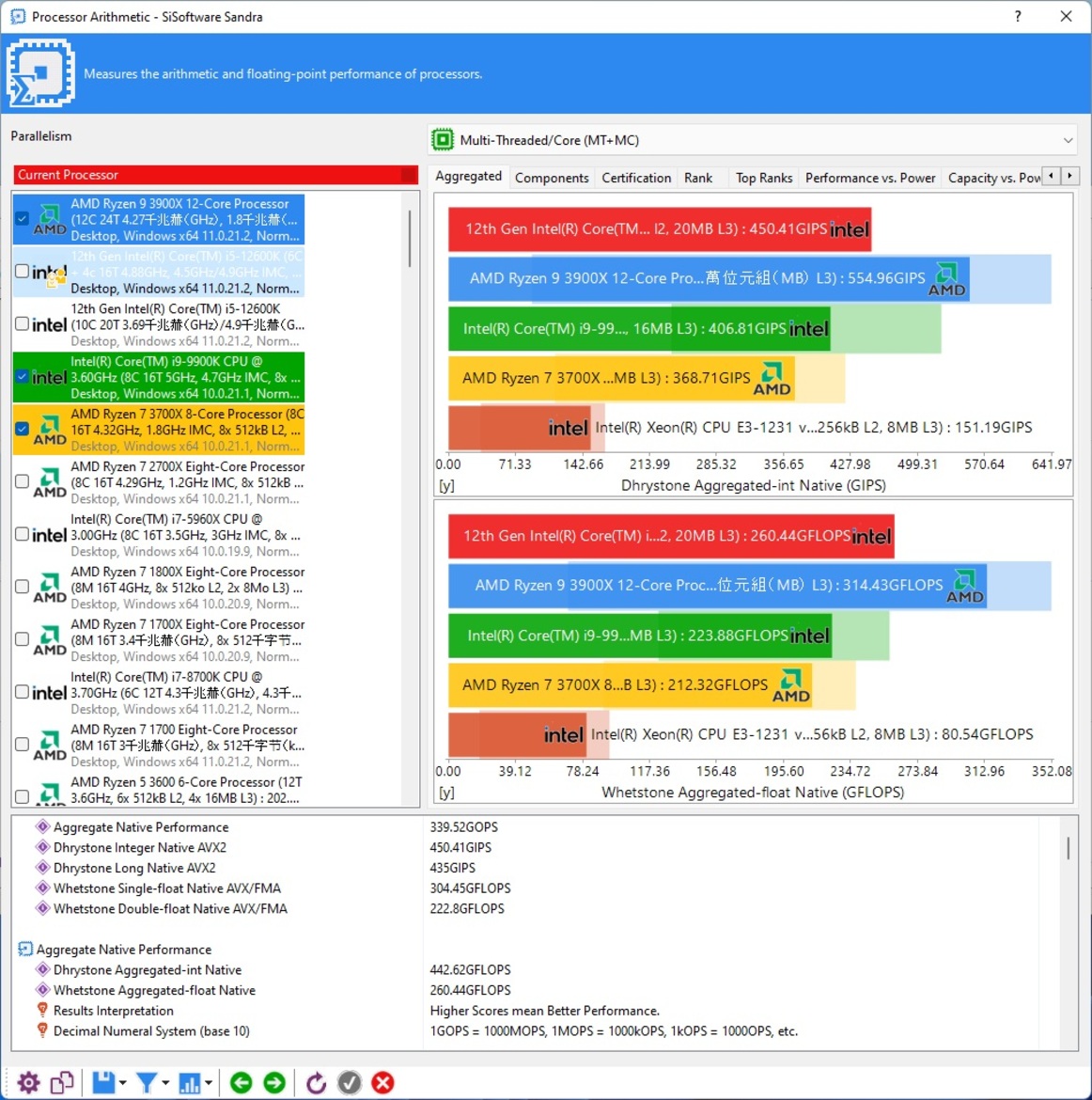Check the 12th Gen i5-12600K 6C+4c checkbox
The height and width of the screenshot is (1100, 1092).
tap(22, 271)
